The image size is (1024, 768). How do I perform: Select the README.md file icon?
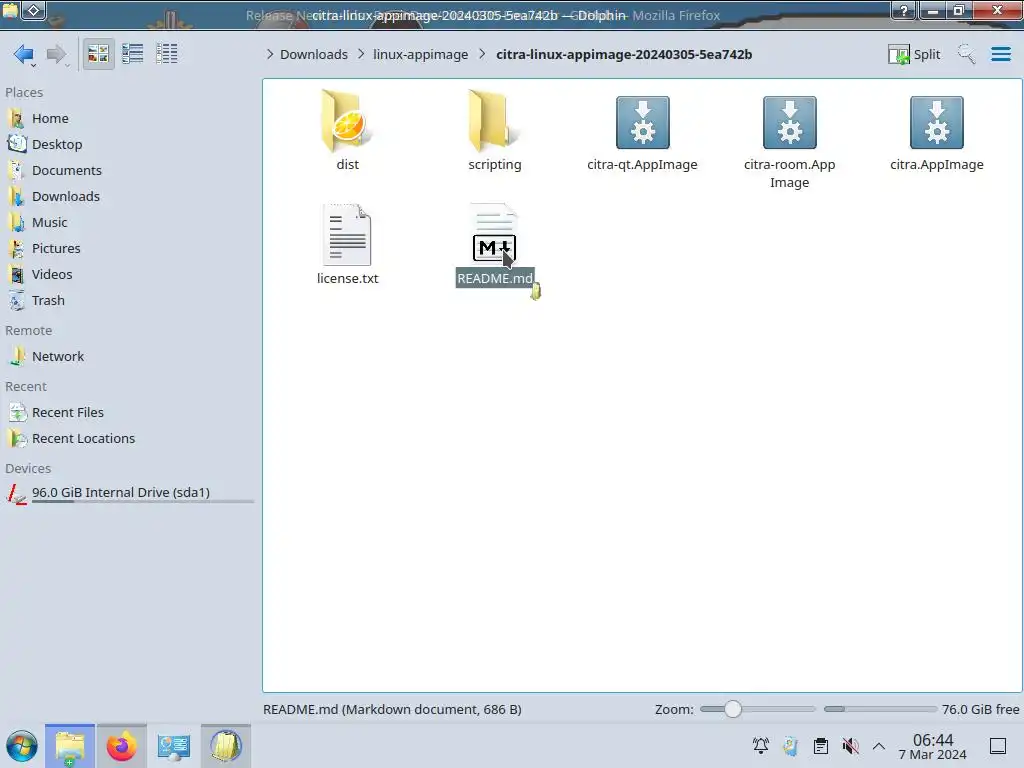tap(494, 233)
